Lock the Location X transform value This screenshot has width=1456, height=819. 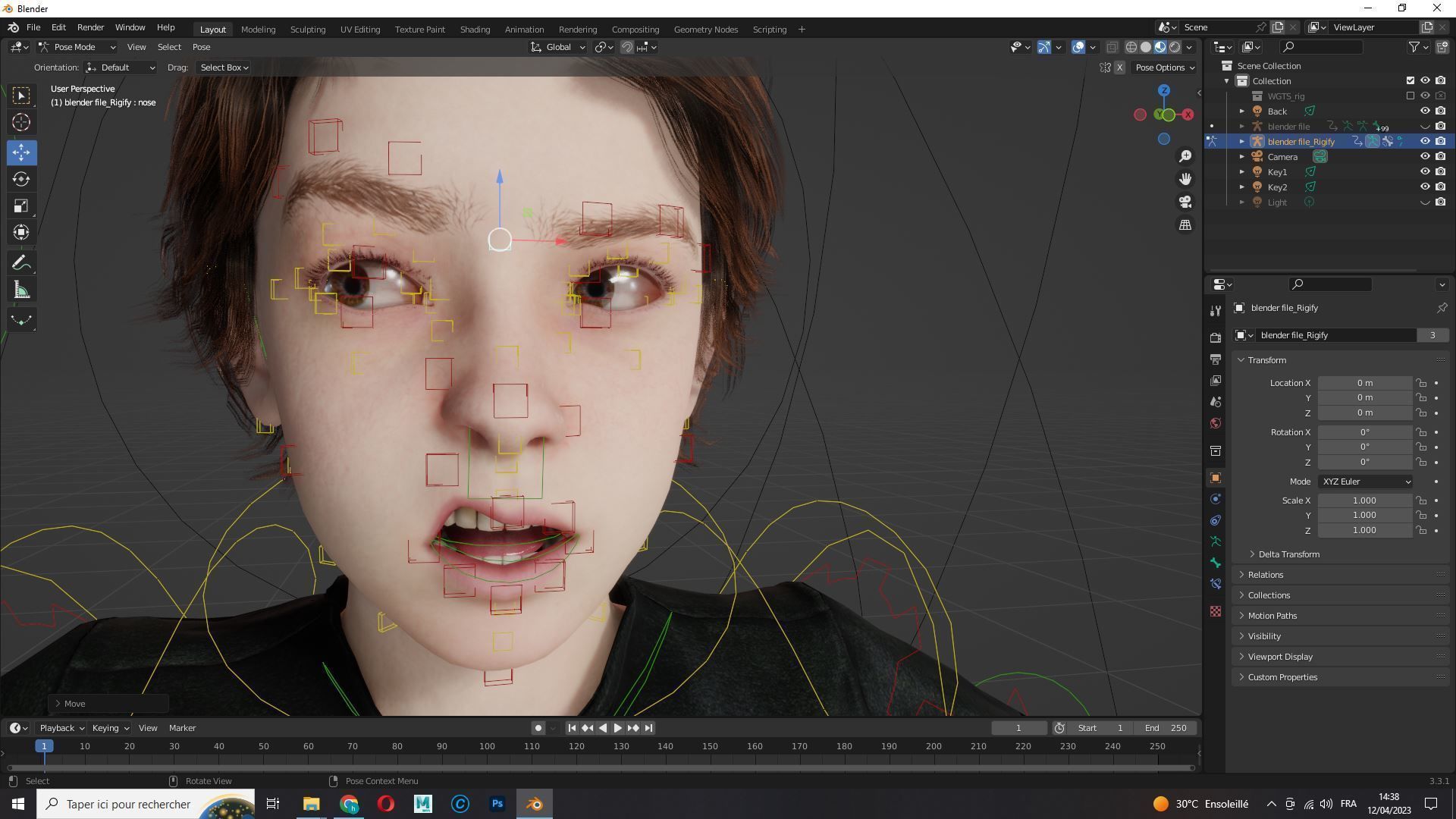pyautogui.click(x=1421, y=383)
